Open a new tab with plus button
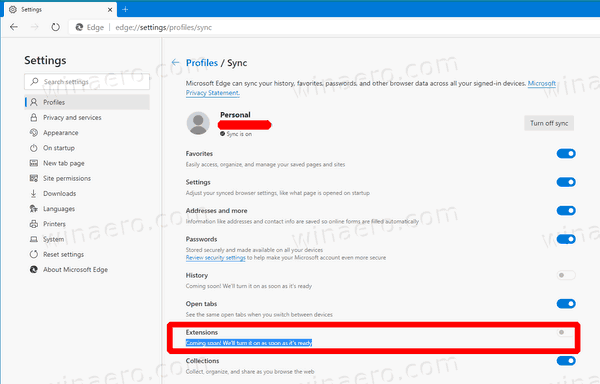 pos(125,10)
